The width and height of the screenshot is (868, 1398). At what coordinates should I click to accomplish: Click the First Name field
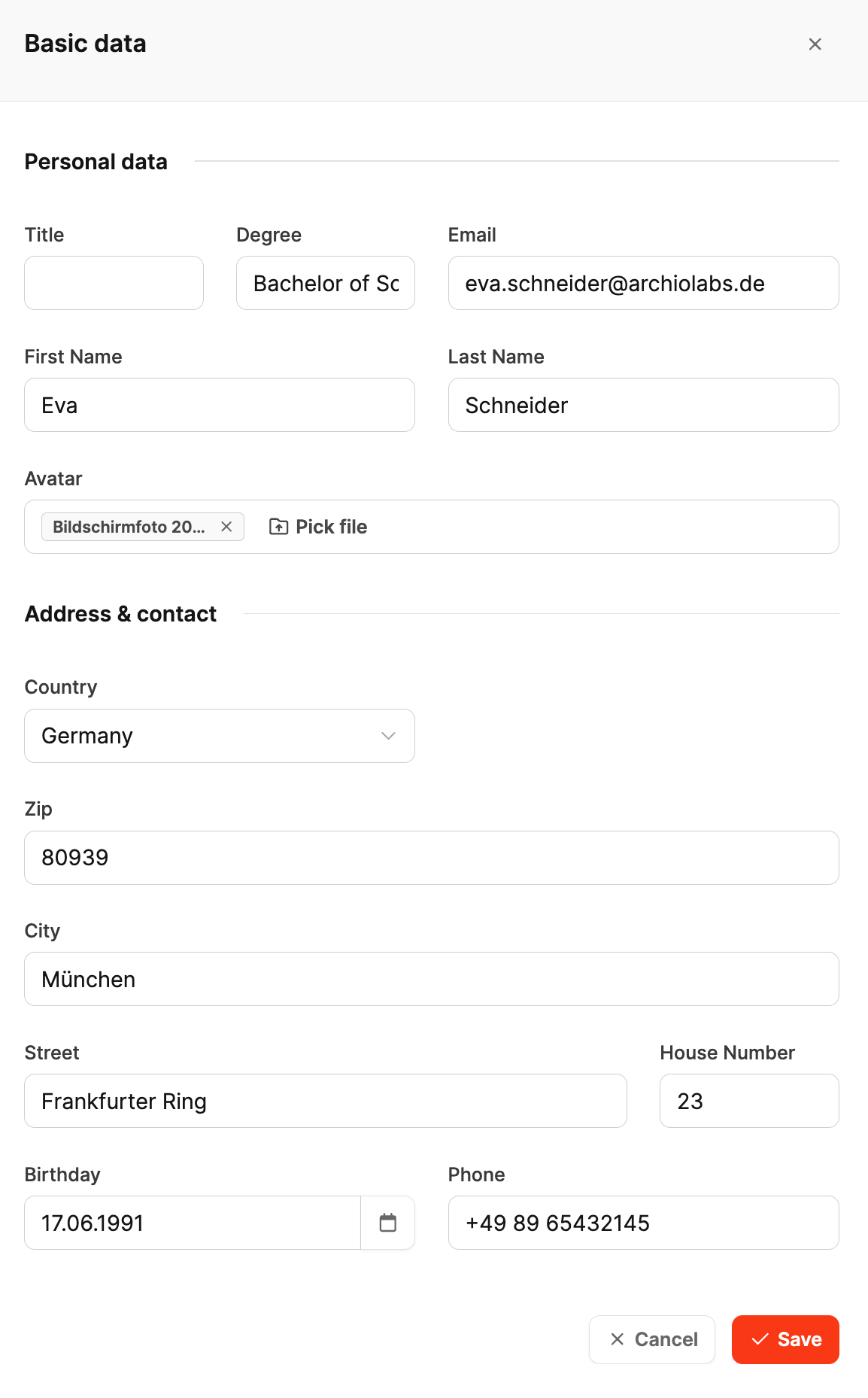pyautogui.click(x=220, y=405)
